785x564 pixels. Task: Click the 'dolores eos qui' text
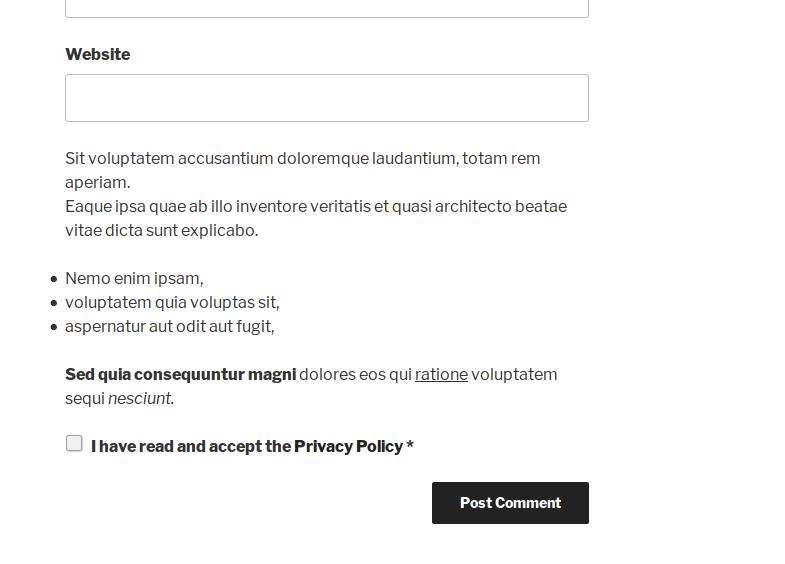355,375
